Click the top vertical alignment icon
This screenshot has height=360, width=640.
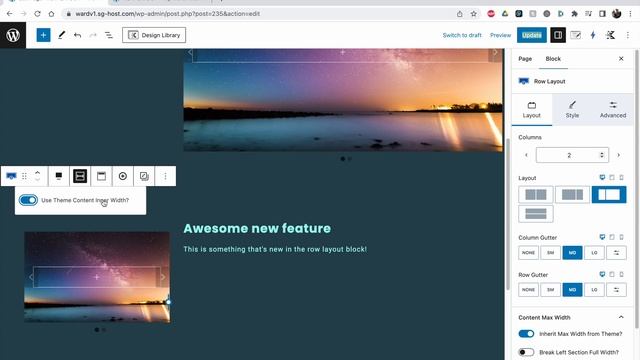coord(101,176)
